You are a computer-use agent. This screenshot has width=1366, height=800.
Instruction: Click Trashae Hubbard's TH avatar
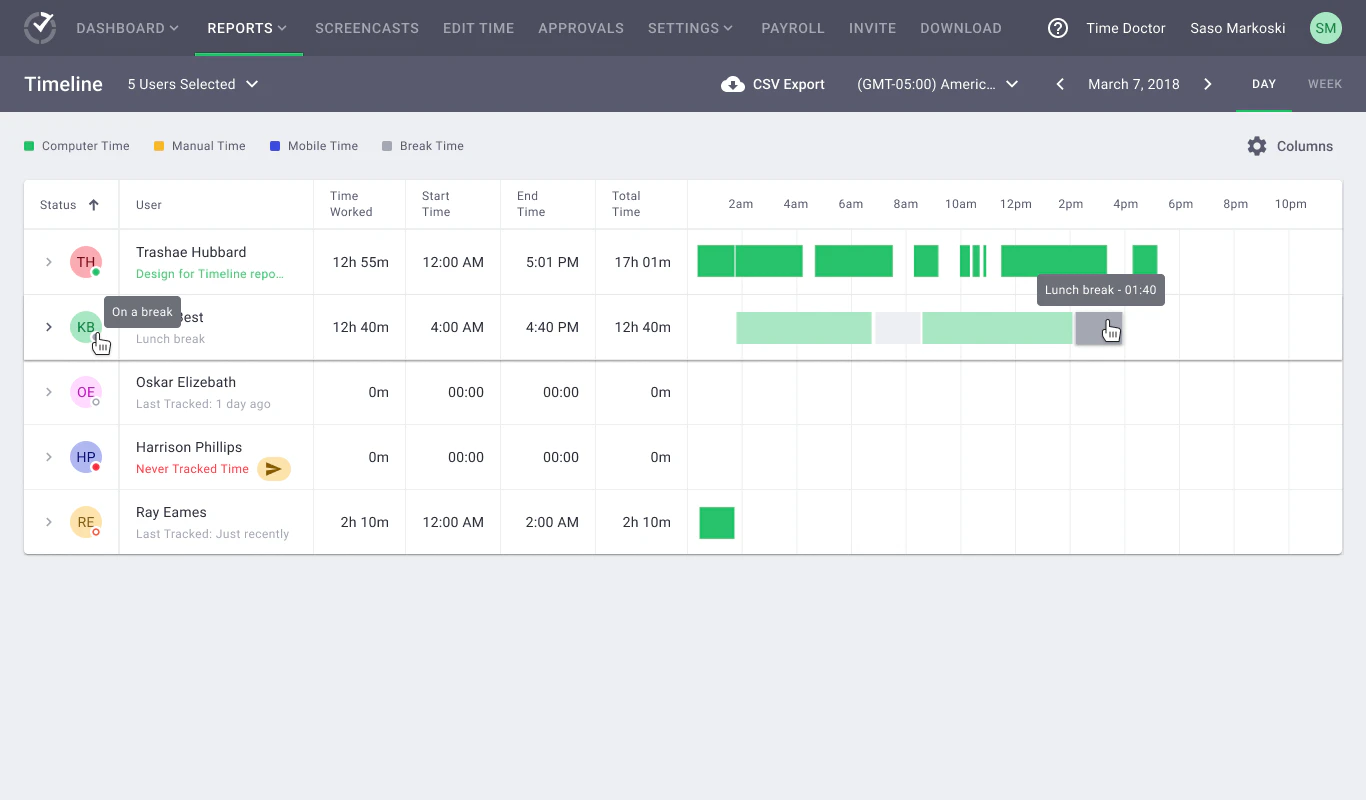point(86,261)
